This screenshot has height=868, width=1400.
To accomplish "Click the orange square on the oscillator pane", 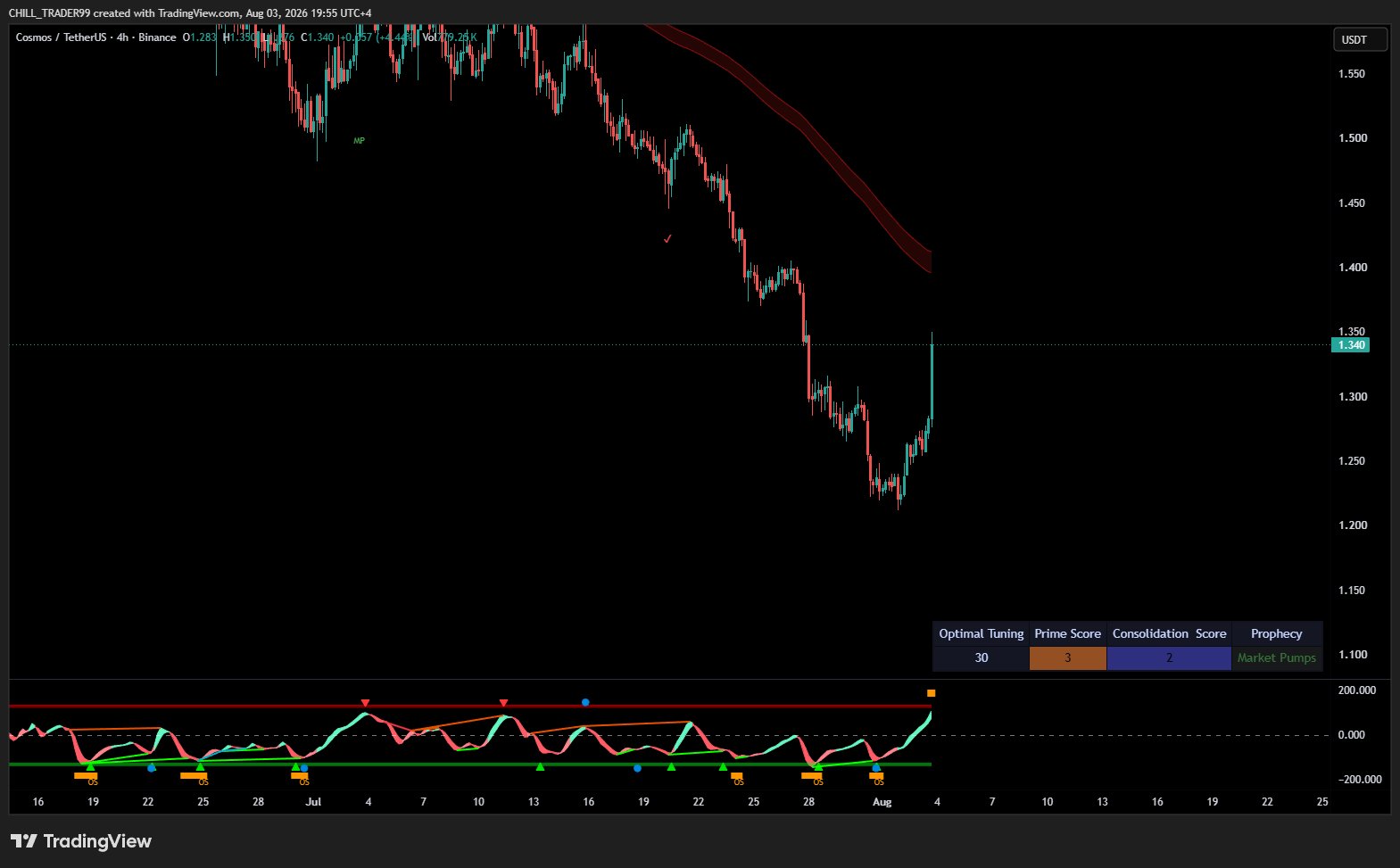I will click(931, 693).
